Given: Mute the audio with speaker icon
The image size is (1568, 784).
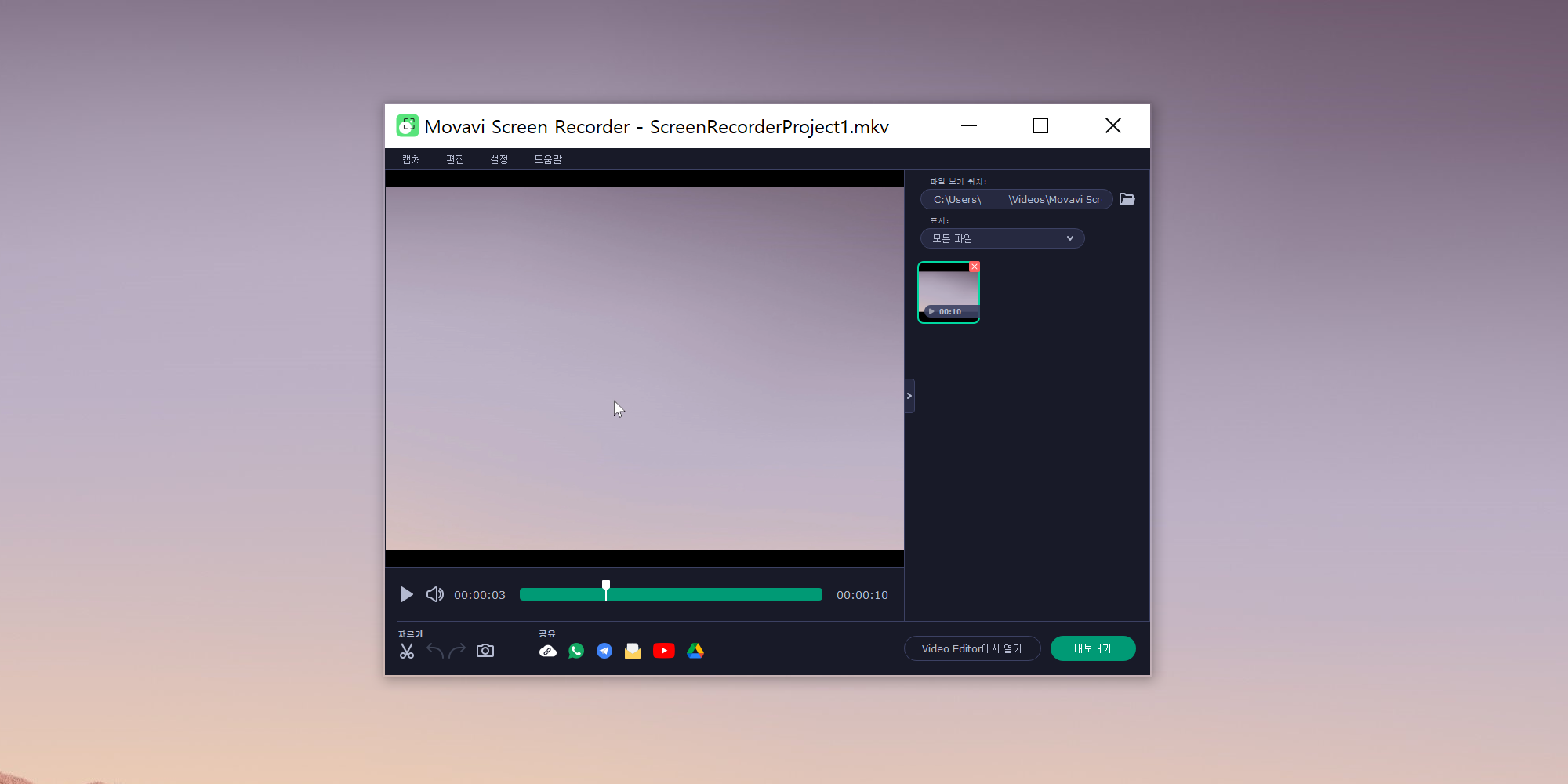Looking at the screenshot, I should point(435,594).
